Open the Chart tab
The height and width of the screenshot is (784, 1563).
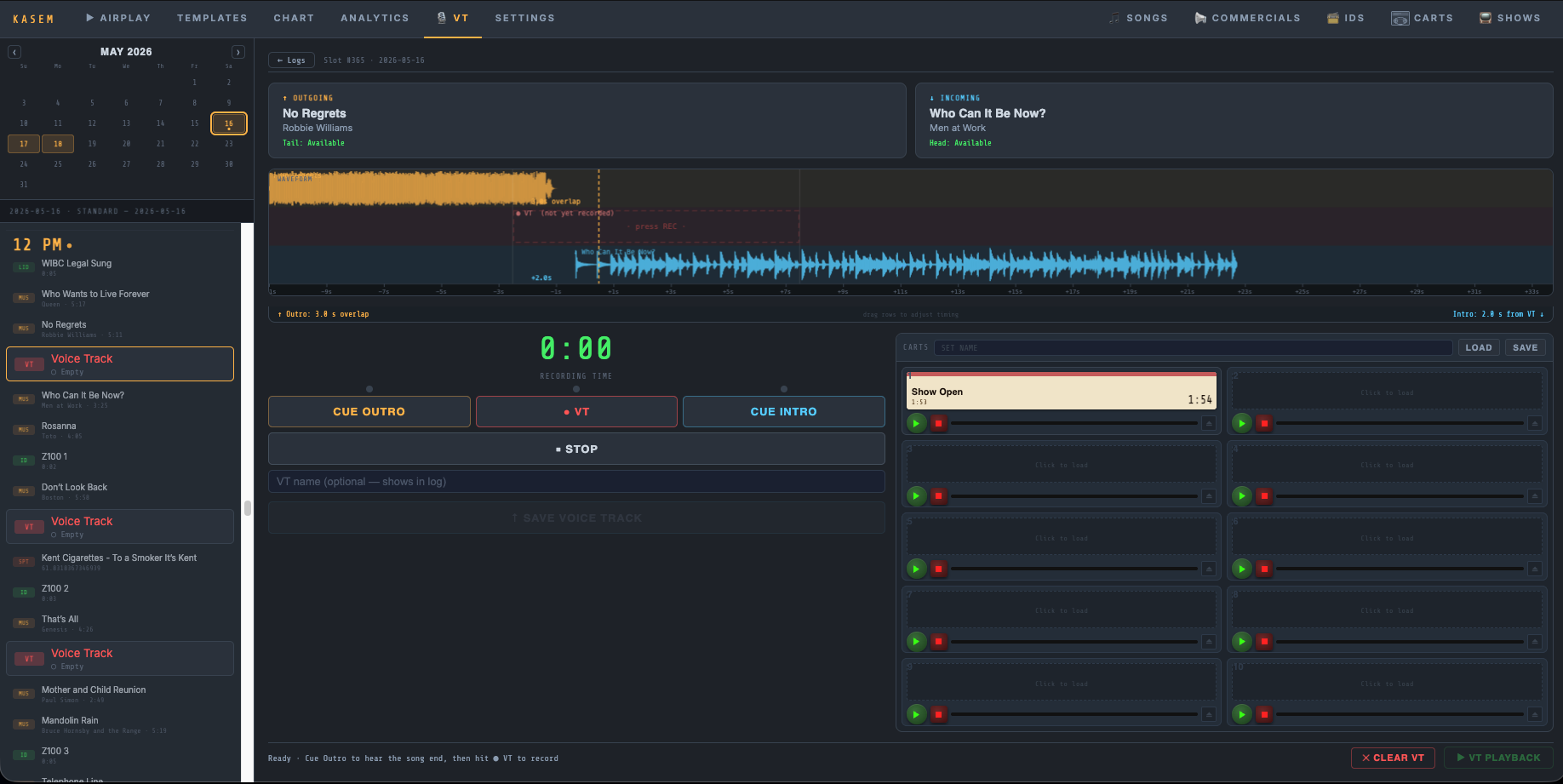(x=294, y=18)
